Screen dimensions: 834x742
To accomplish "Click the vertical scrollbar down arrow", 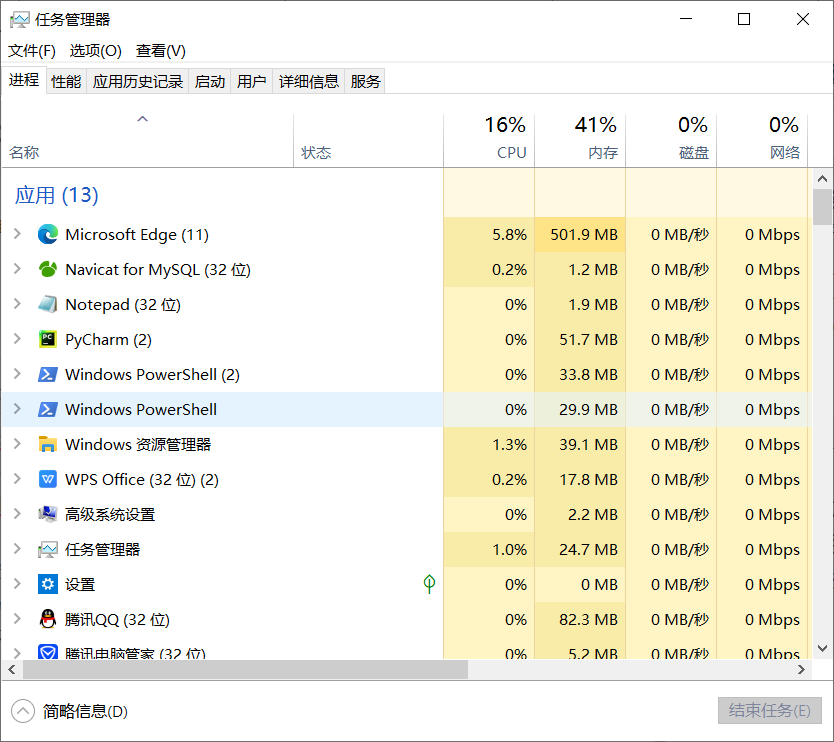I will point(823,648).
